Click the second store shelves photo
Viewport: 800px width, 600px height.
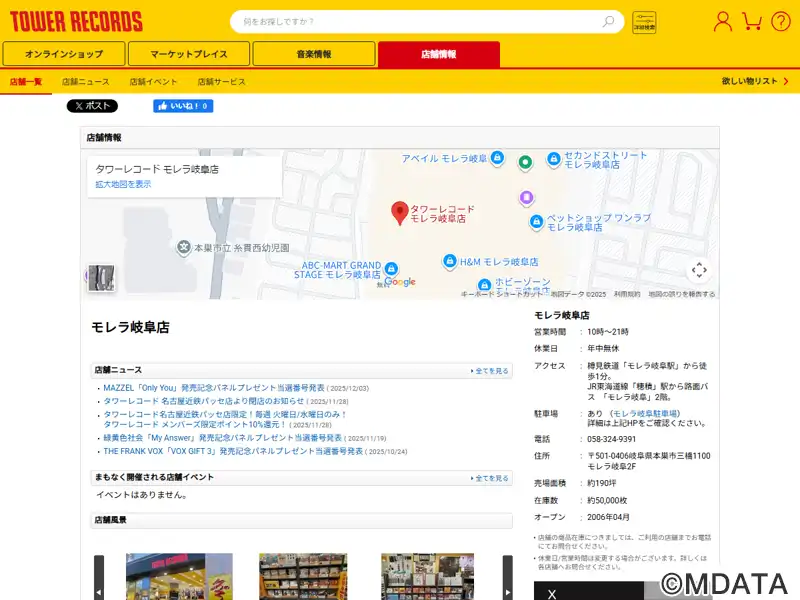pos(303,577)
